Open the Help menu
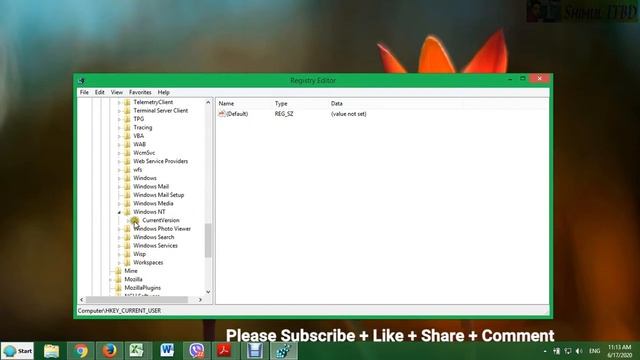 164,92
